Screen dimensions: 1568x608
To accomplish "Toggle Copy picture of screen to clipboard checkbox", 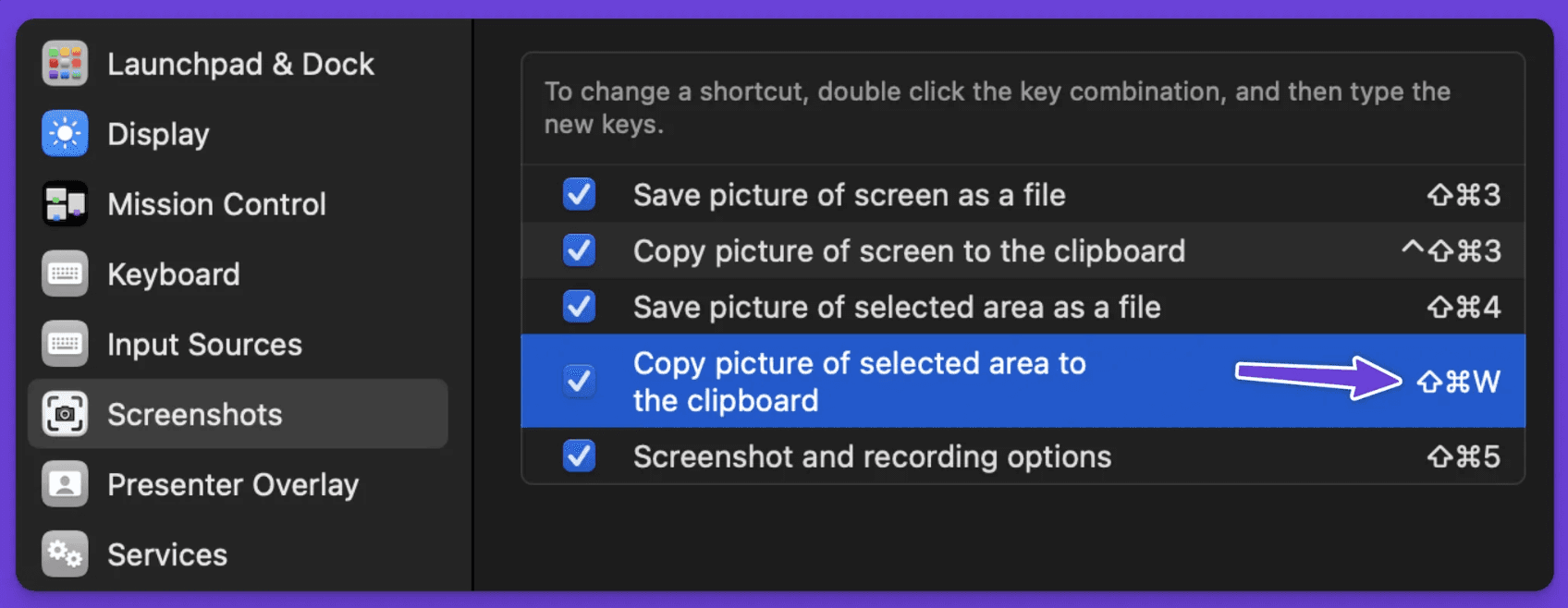I will [x=580, y=251].
